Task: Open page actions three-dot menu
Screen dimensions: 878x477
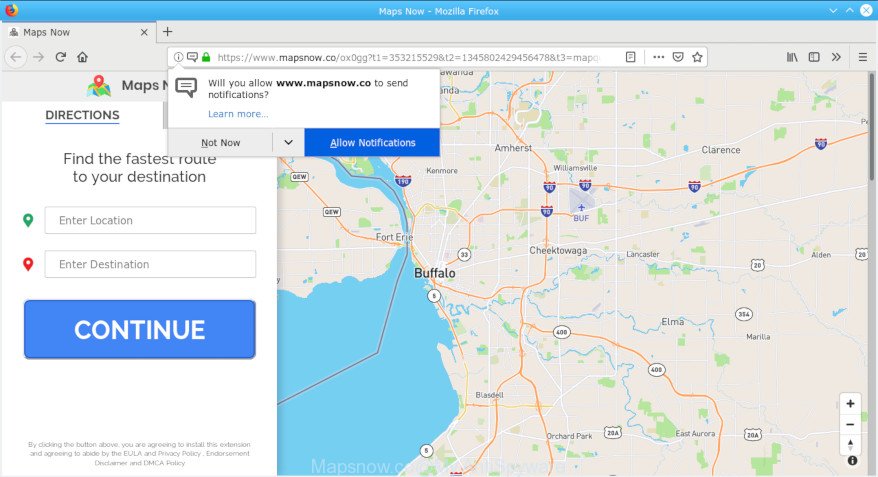Action: point(658,57)
